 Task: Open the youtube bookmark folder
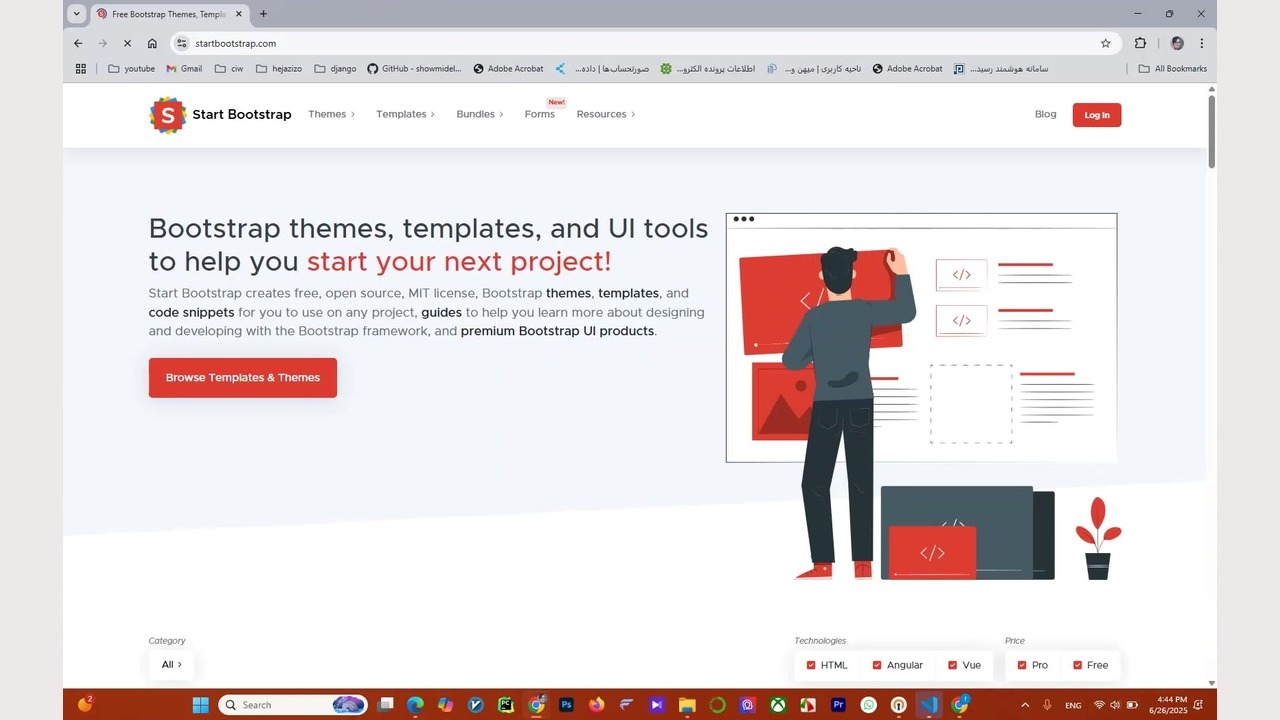131,69
